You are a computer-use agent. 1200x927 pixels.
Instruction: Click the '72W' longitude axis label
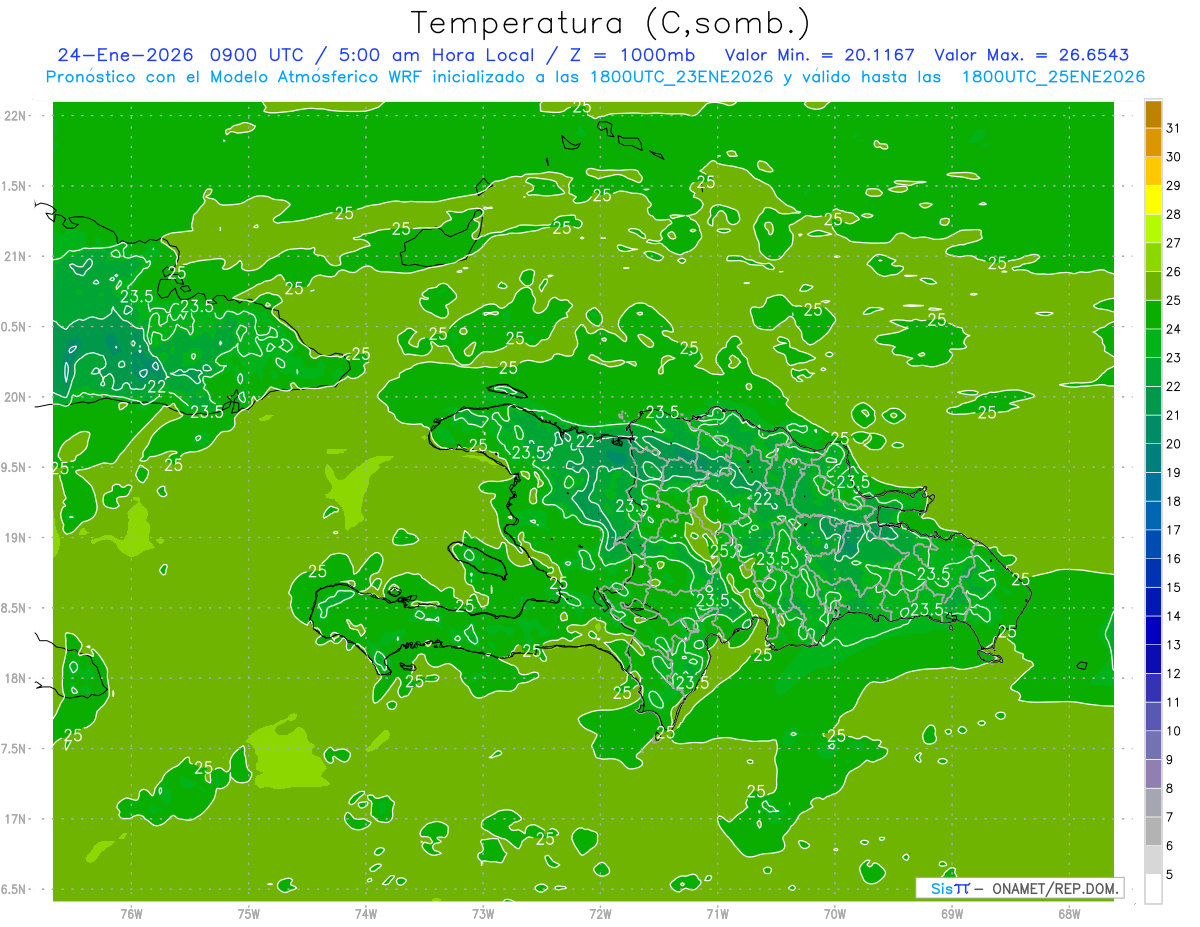tap(600, 913)
